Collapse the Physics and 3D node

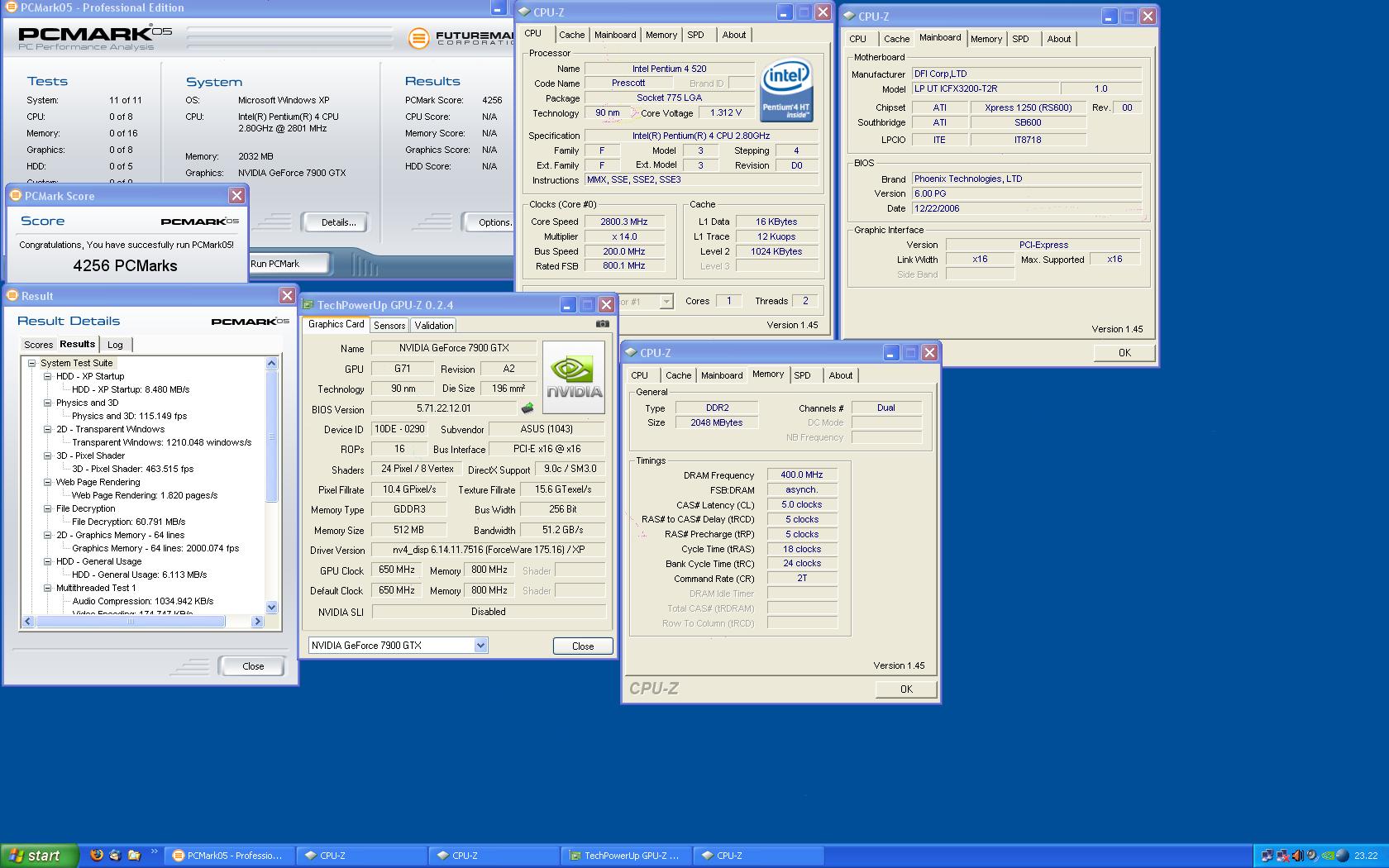point(47,403)
